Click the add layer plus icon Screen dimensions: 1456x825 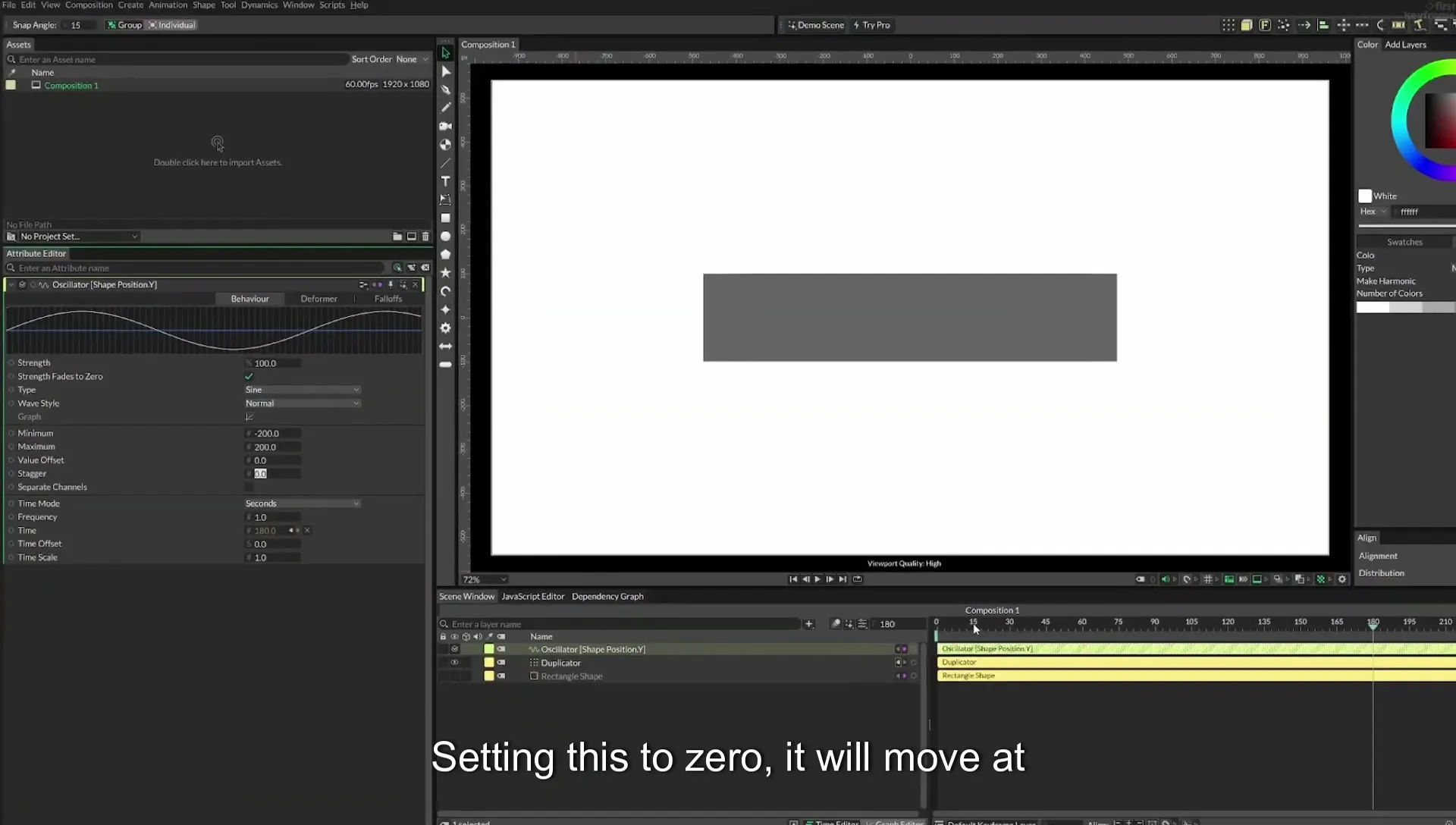coord(809,624)
